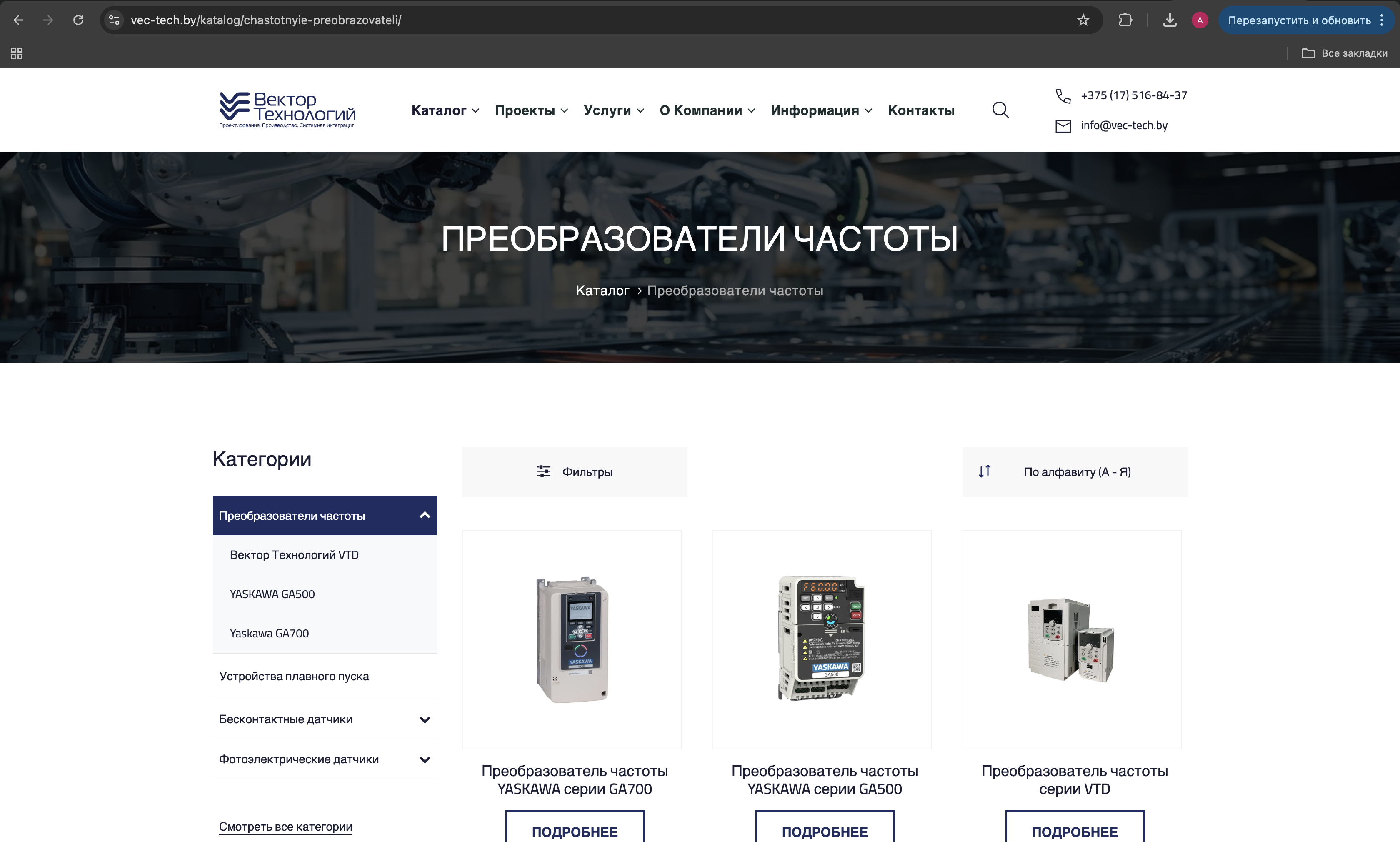Select subcategory Yaskawa GA700
Viewport: 1400px width, 842px height.
pos(269,633)
